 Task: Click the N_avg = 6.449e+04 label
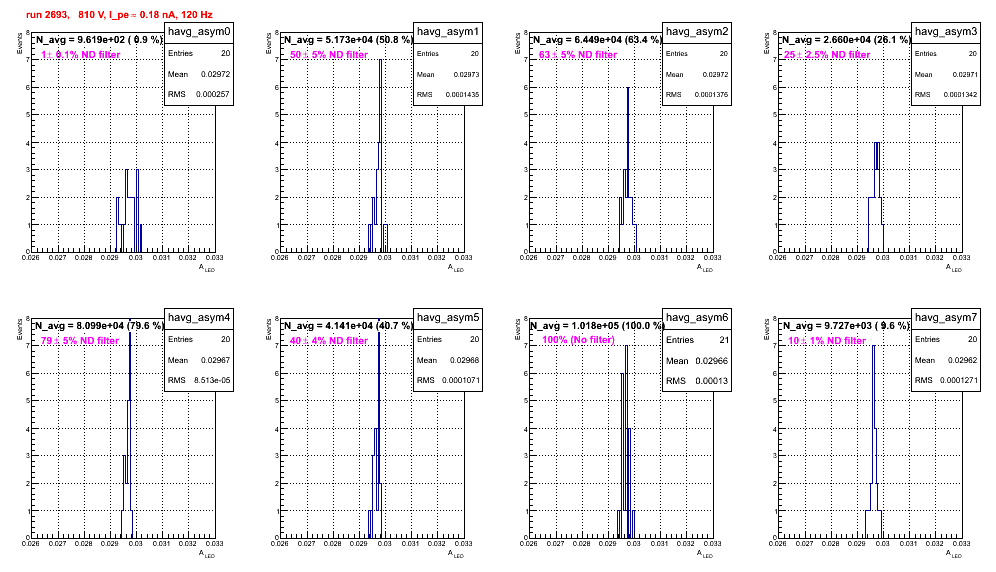596,39
